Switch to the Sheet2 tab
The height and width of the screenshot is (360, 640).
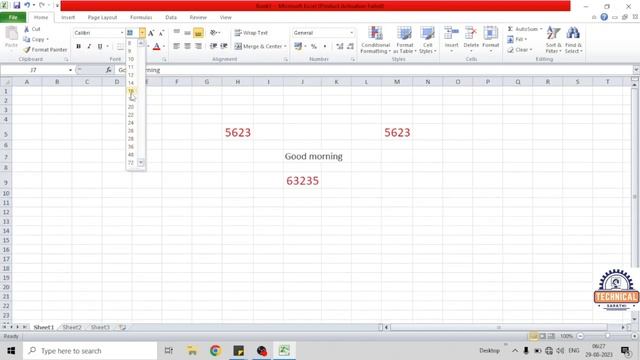(x=72, y=327)
